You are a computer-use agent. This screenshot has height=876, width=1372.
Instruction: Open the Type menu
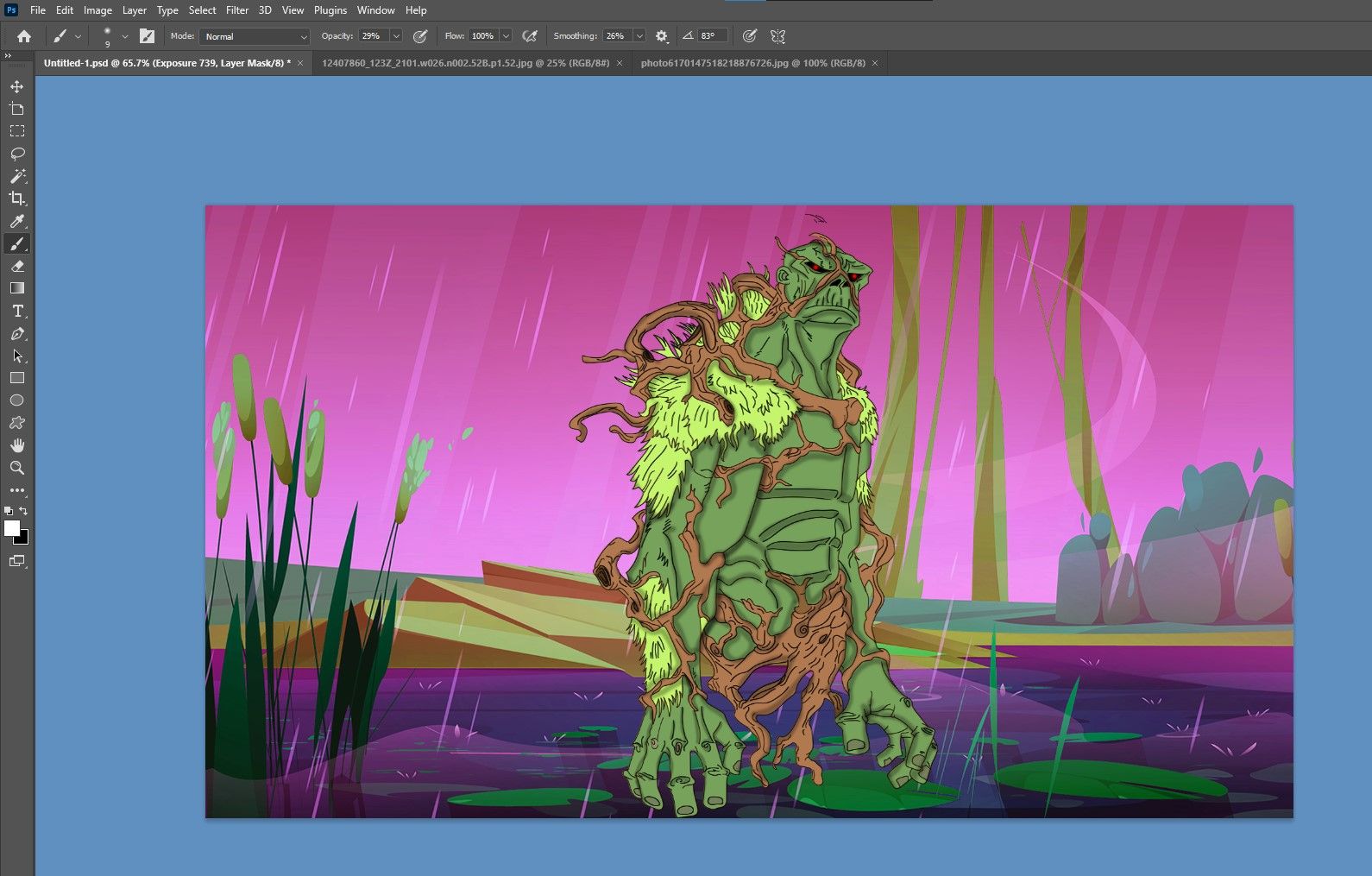167,10
